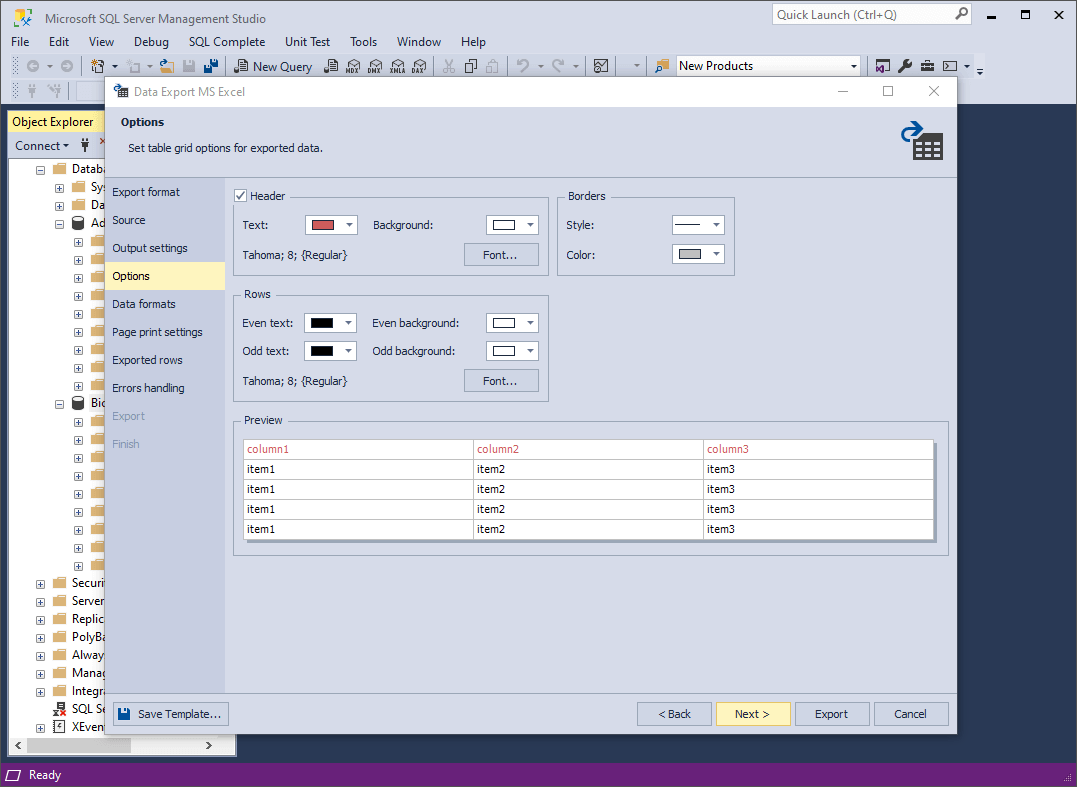Expand the PolyBase node in Object Explorer
This screenshot has width=1077, height=787.
[41, 638]
